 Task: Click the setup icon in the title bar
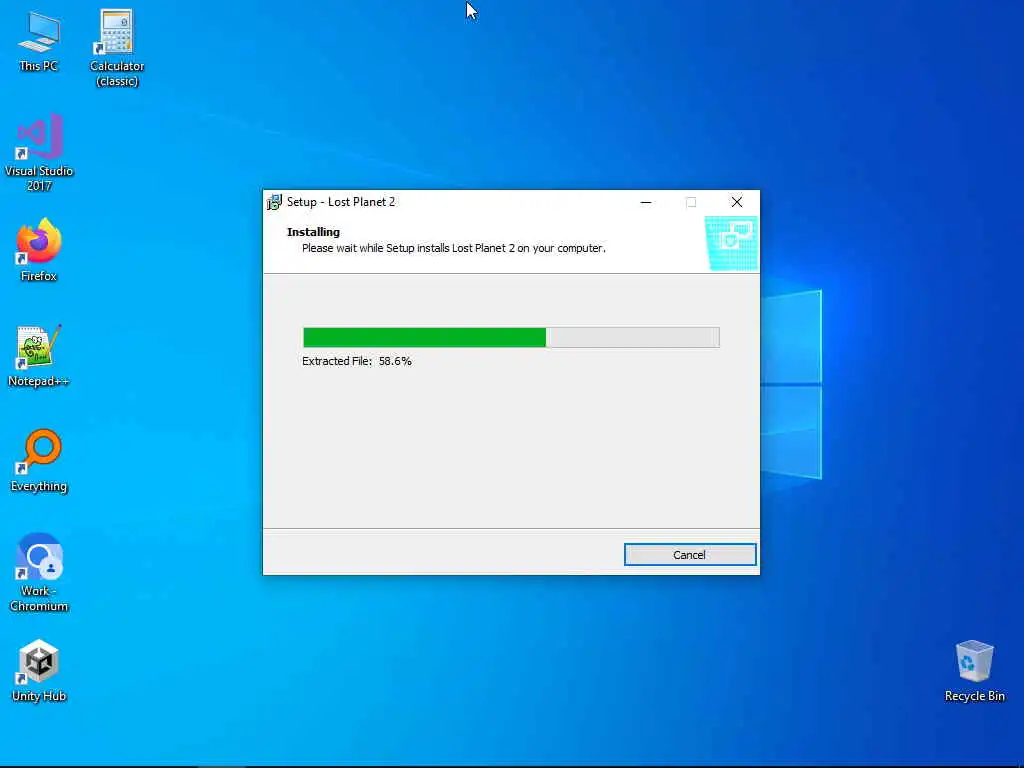tap(275, 202)
